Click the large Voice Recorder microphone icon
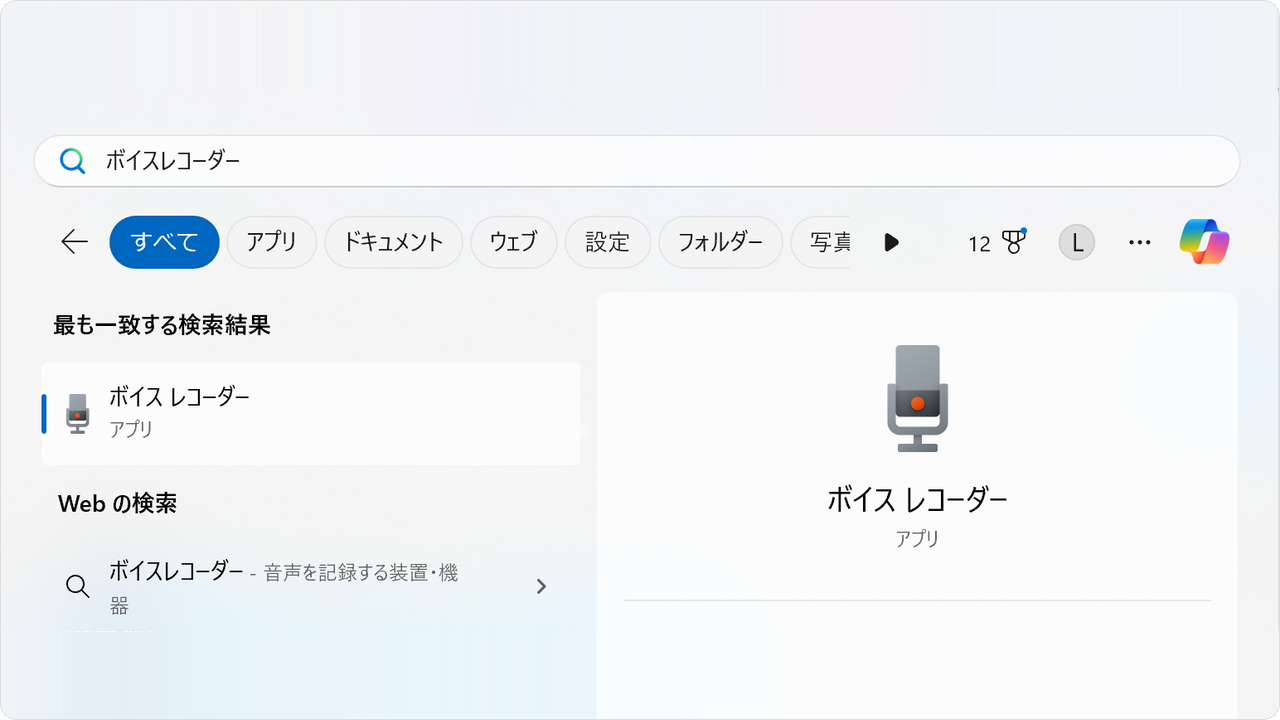The height and width of the screenshot is (720, 1280). tap(917, 399)
